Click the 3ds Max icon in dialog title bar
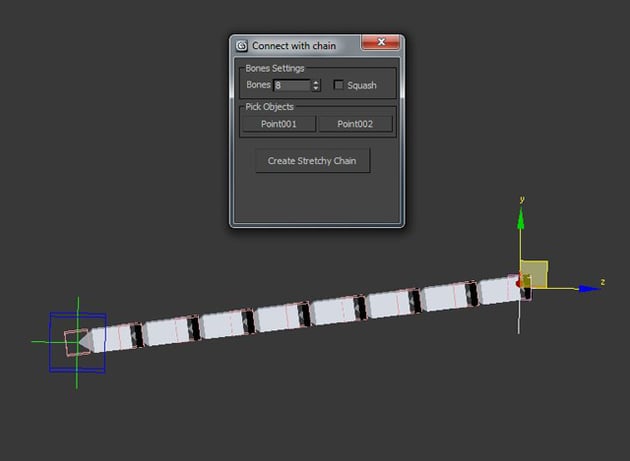Screen dimensions: 630x461 (241, 45)
